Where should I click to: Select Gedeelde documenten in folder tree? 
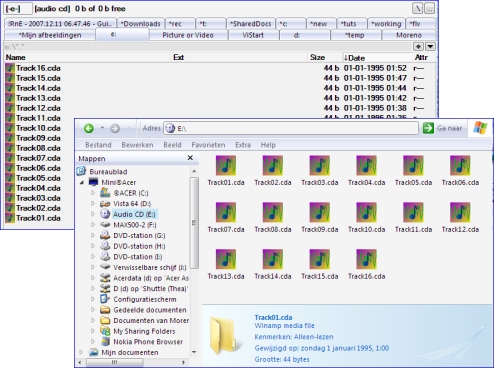150,310
